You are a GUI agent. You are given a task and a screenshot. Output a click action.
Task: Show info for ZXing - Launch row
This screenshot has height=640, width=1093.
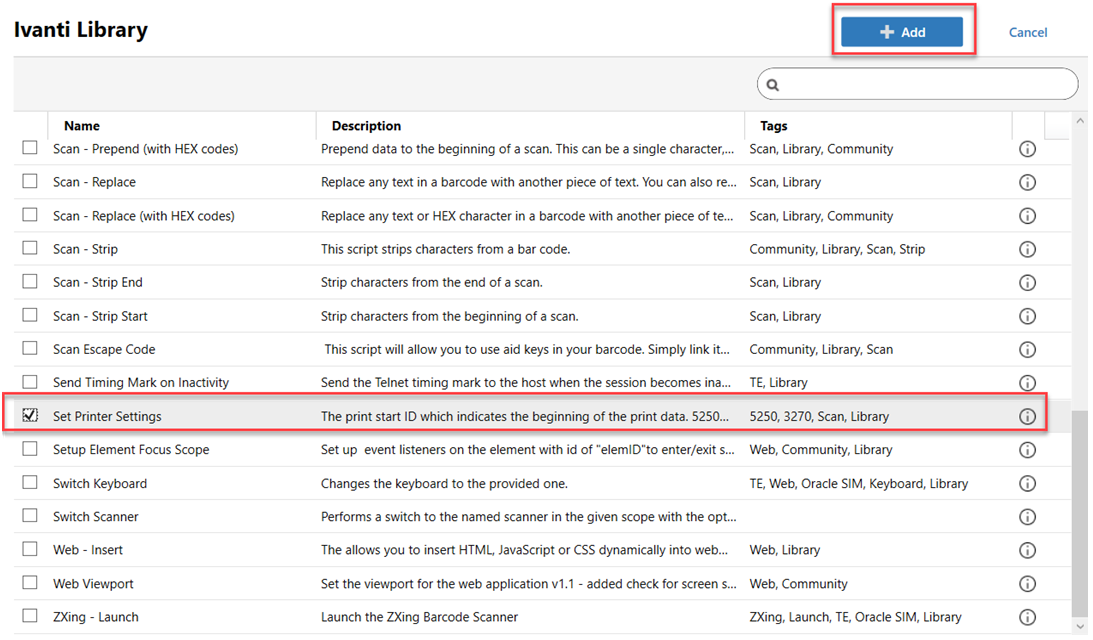coord(1027,618)
